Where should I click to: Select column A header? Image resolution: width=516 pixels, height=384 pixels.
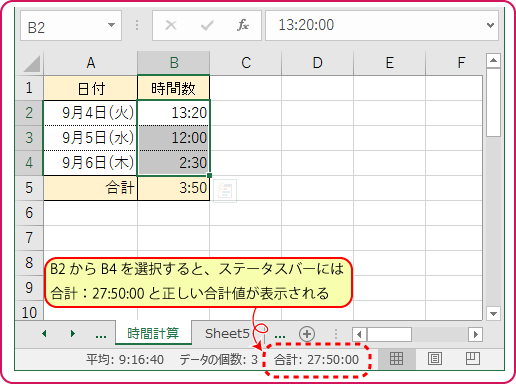point(90,63)
